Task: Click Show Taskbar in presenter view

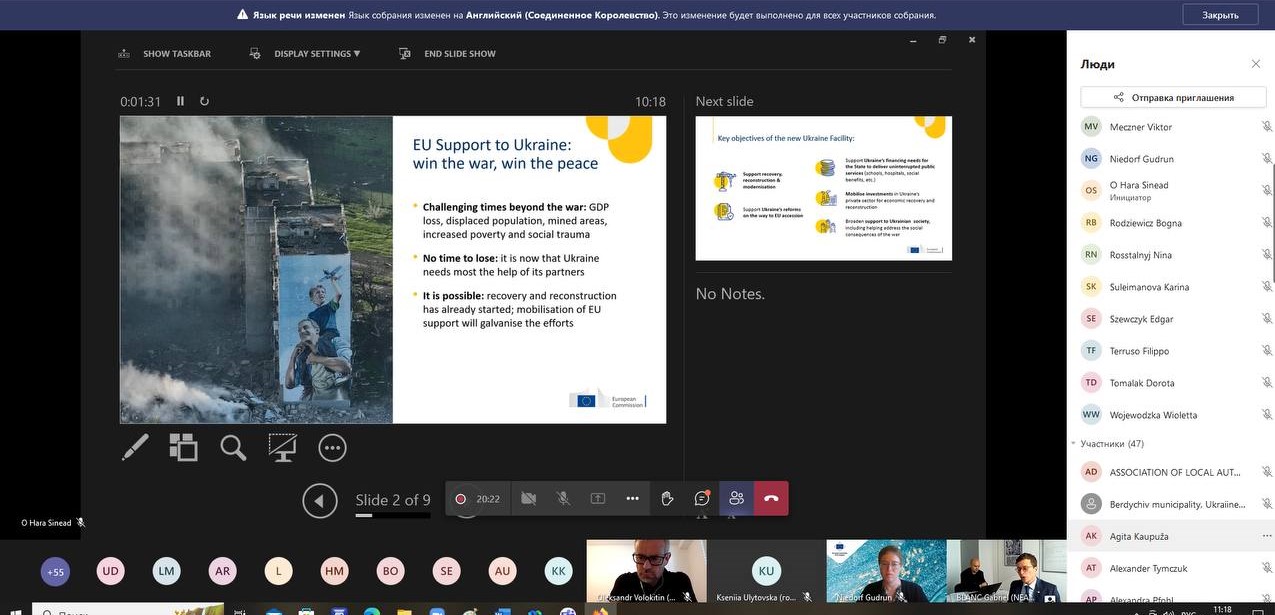Action: click(x=176, y=54)
